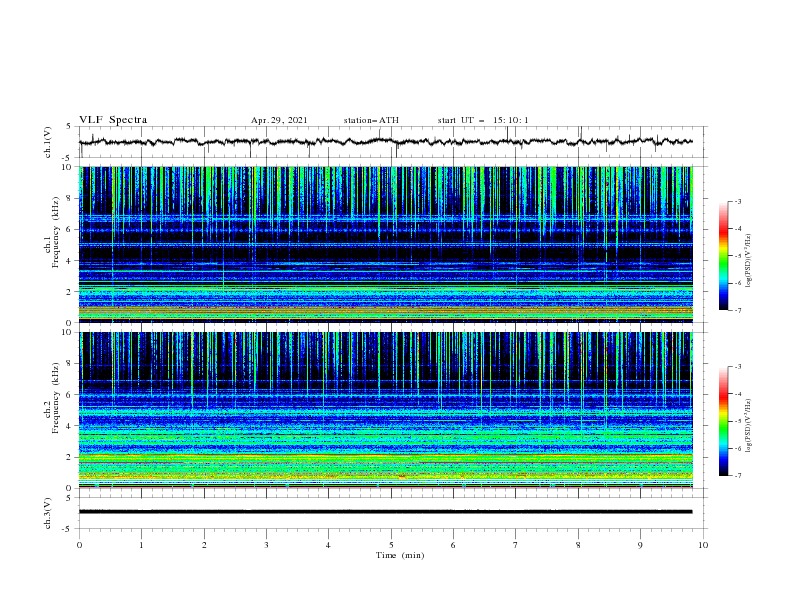The width and height of the screenshot is (792, 612).
Task: Click the 'station=ATH' label
Action: pyautogui.click(x=371, y=120)
